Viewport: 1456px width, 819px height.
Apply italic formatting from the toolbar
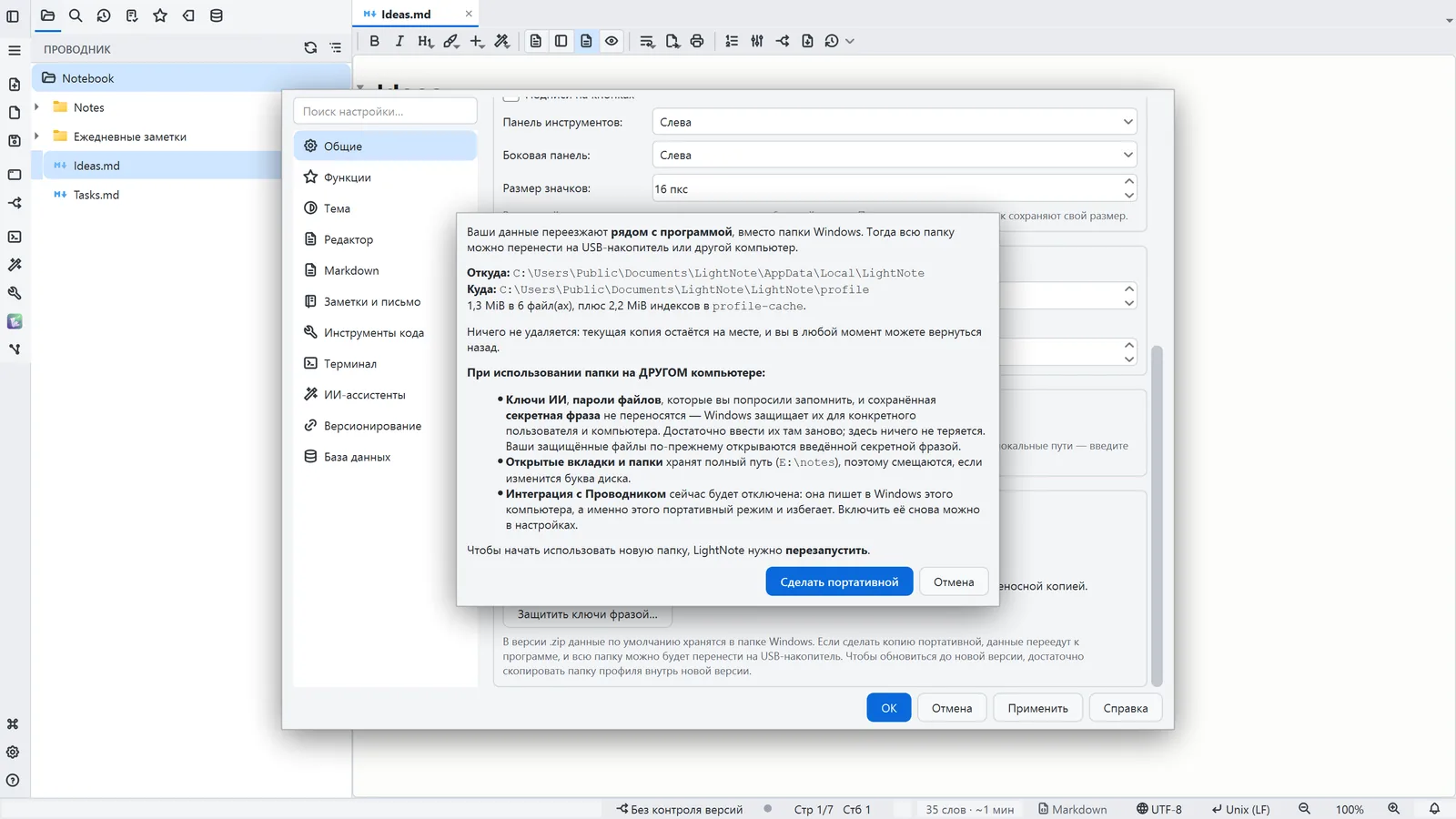click(x=399, y=41)
